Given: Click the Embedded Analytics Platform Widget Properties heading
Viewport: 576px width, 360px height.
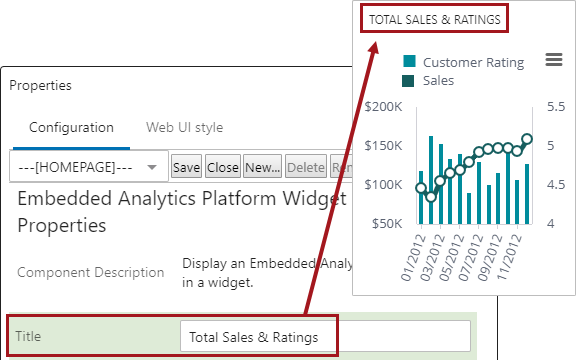Looking at the screenshot, I should (182, 212).
